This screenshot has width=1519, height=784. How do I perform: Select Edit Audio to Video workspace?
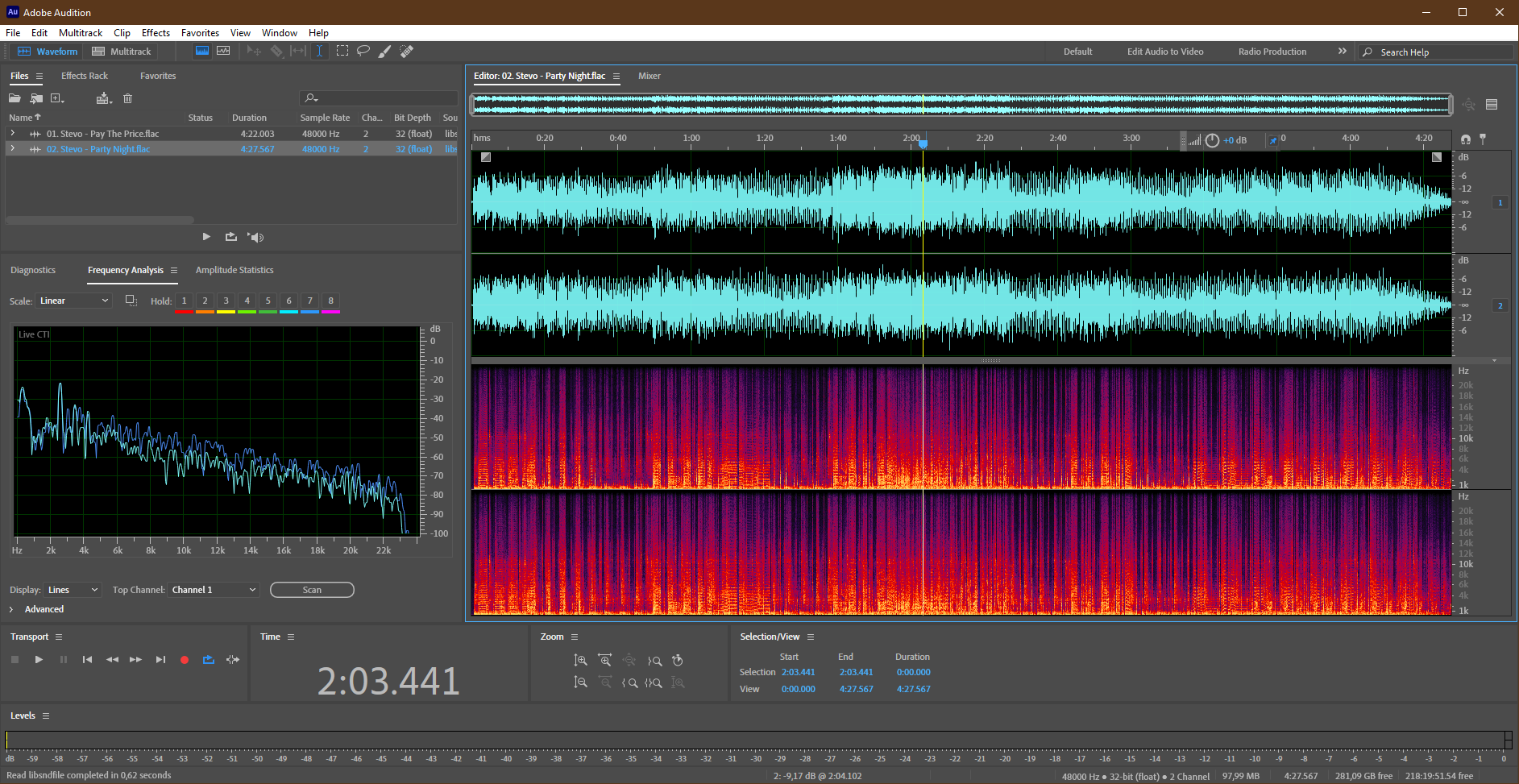(1165, 52)
